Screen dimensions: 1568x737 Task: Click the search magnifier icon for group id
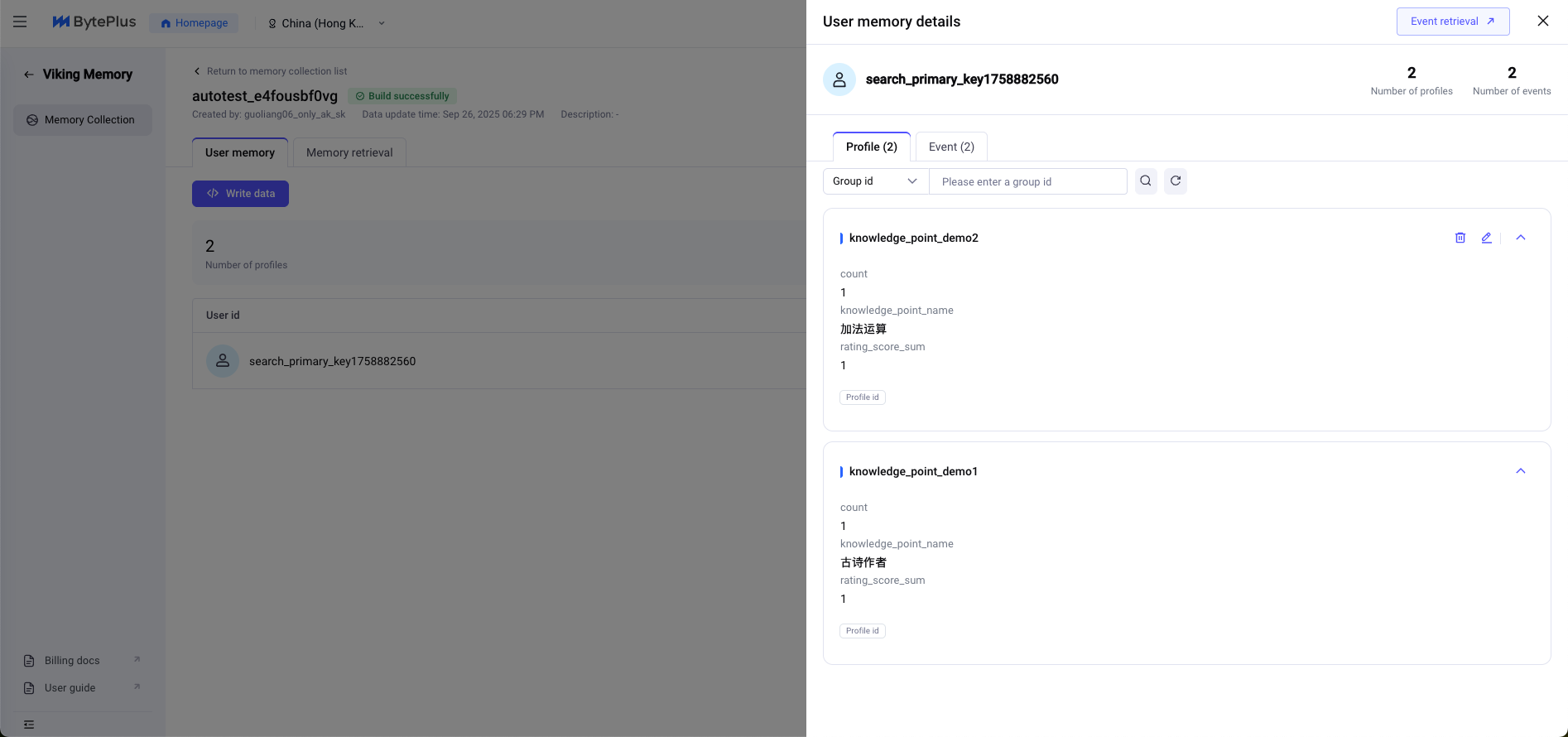click(x=1146, y=181)
